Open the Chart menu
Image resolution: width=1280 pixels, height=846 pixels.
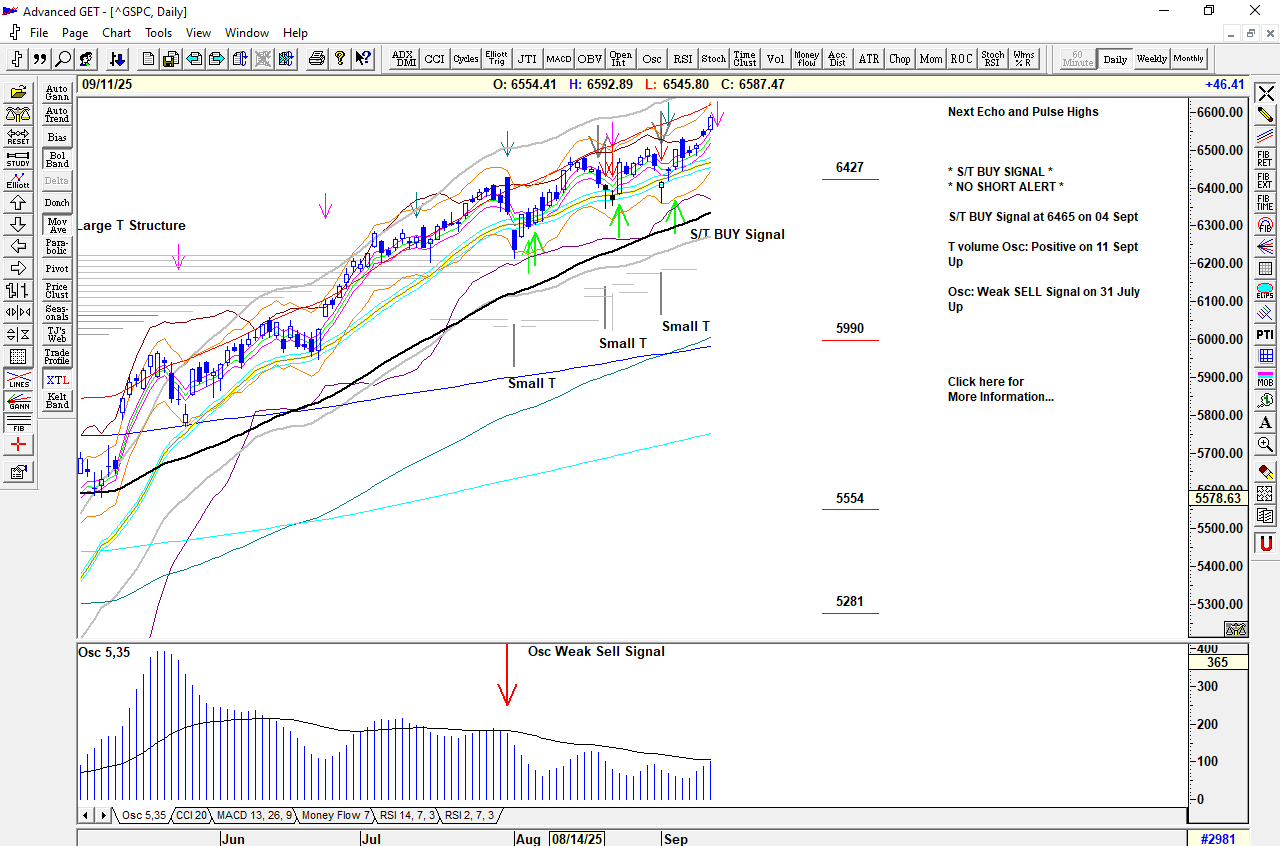pos(116,33)
